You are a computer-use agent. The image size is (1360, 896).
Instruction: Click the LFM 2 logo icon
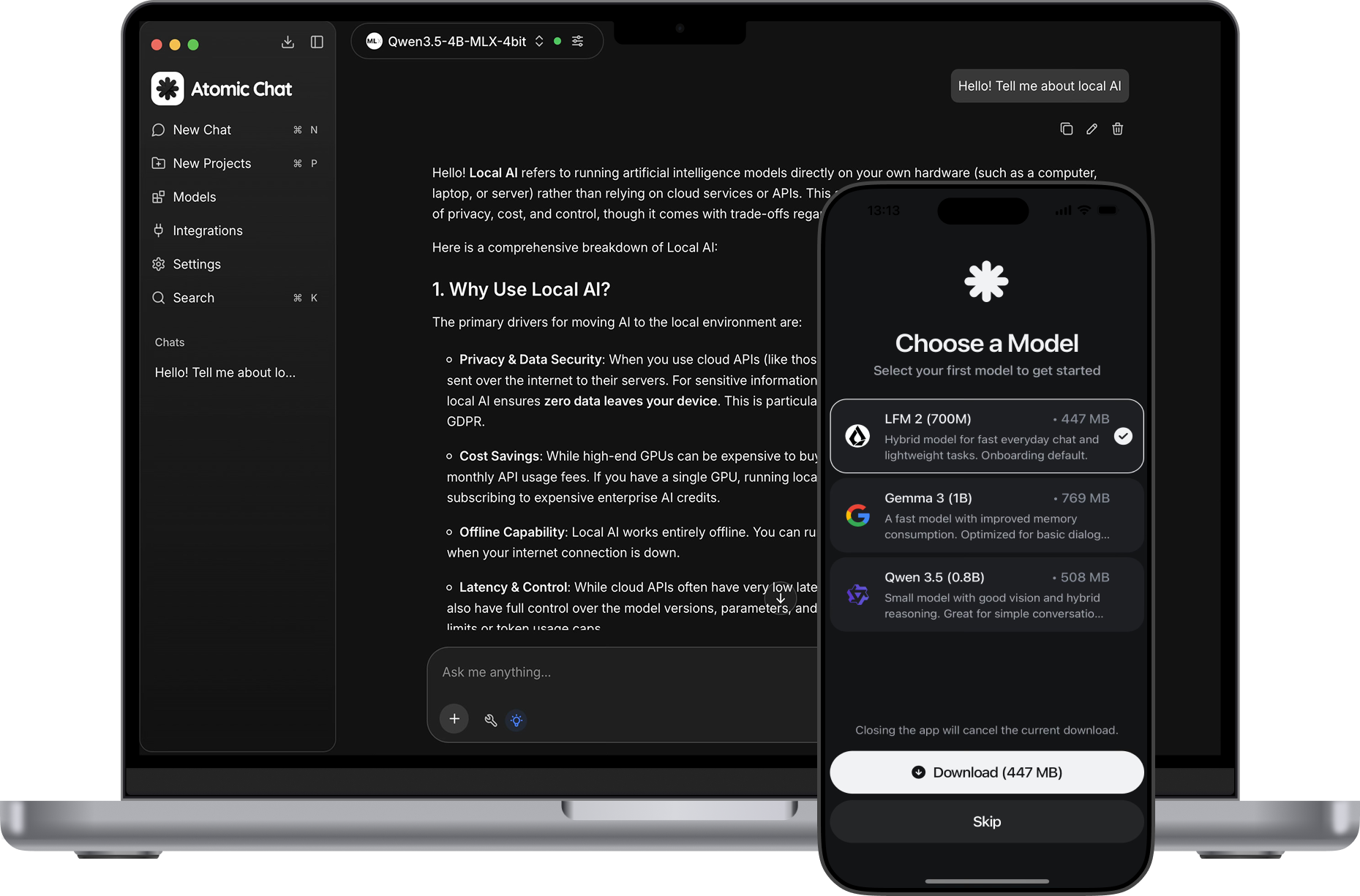[858, 436]
